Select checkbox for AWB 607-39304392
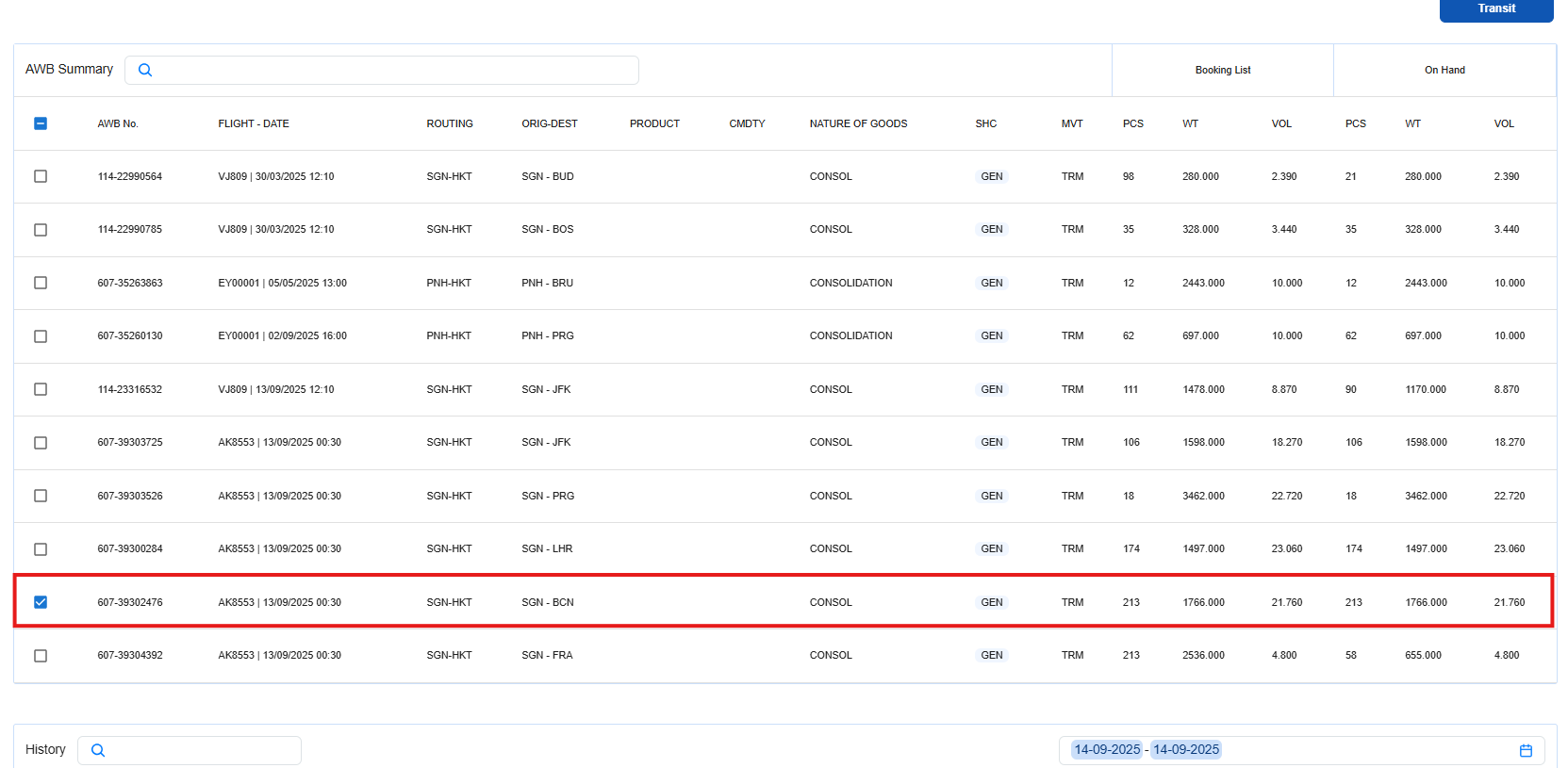This screenshot has width=1568, height=768. pyautogui.click(x=41, y=656)
